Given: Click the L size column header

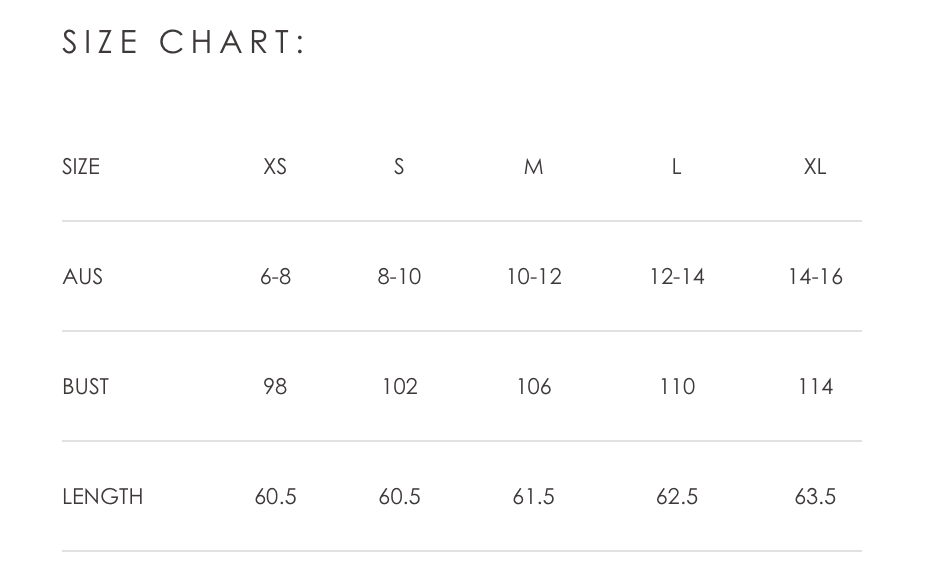Looking at the screenshot, I should pyautogui.click(x=677, y=167).
